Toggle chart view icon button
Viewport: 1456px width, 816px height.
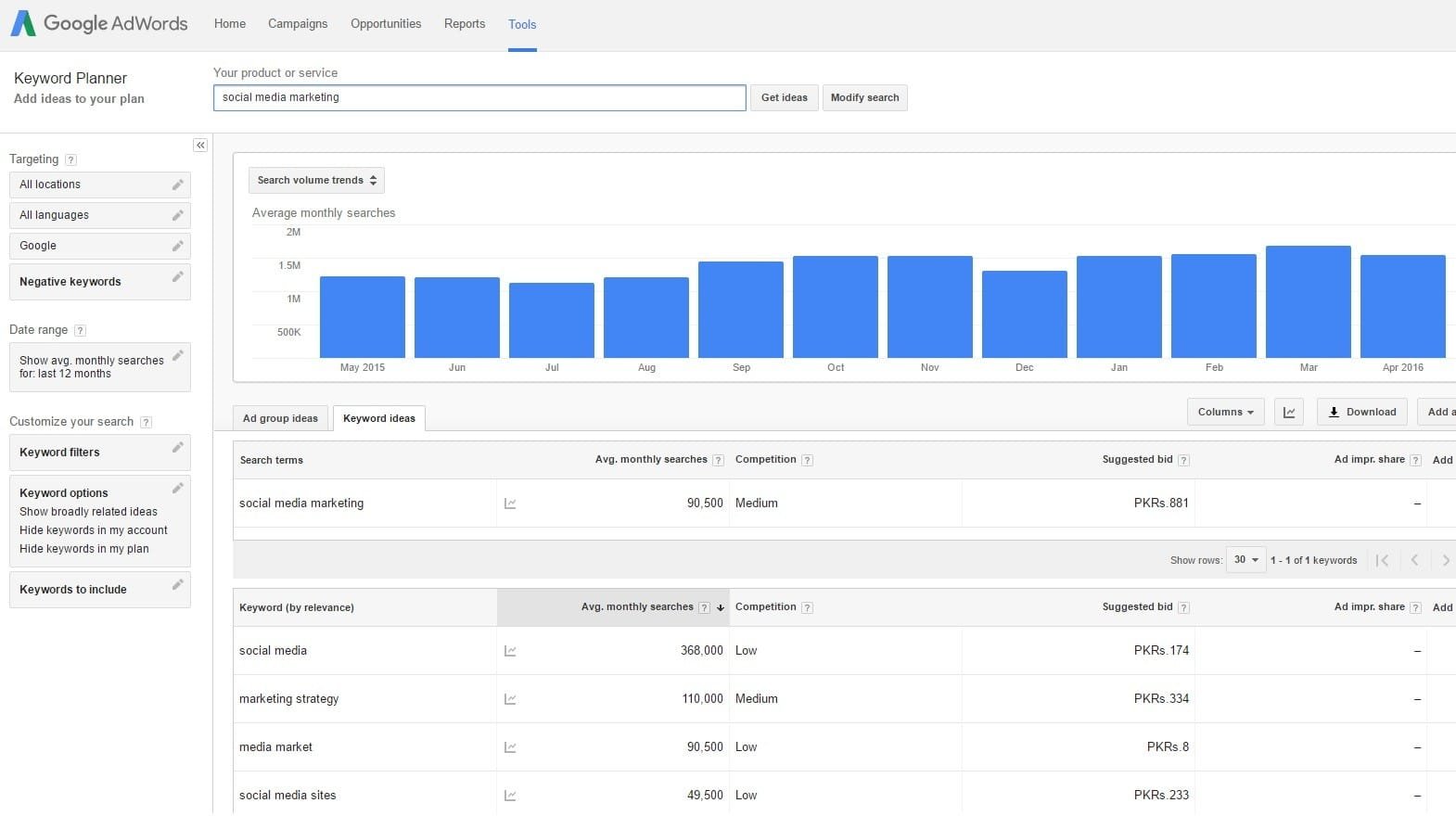click(x=1289, y=412)
